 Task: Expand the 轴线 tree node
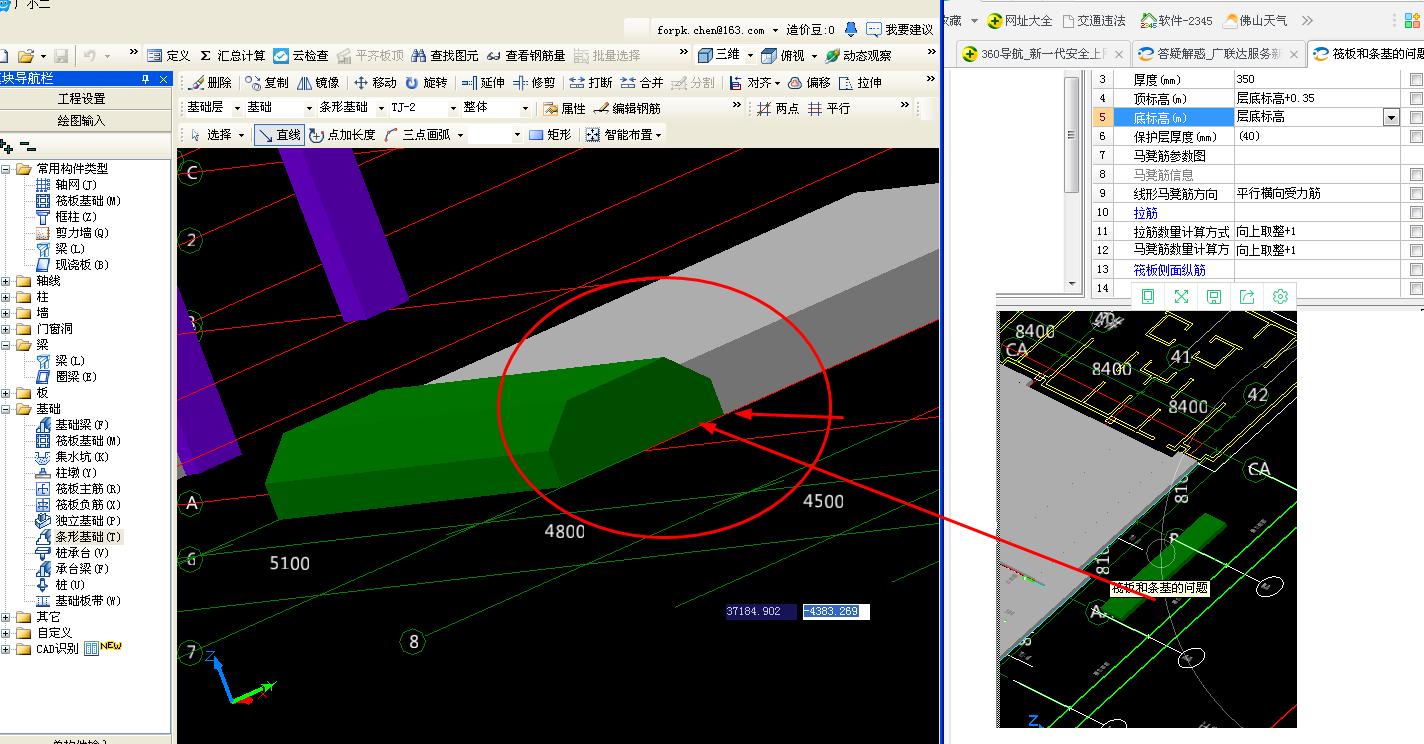pos(7,281)
